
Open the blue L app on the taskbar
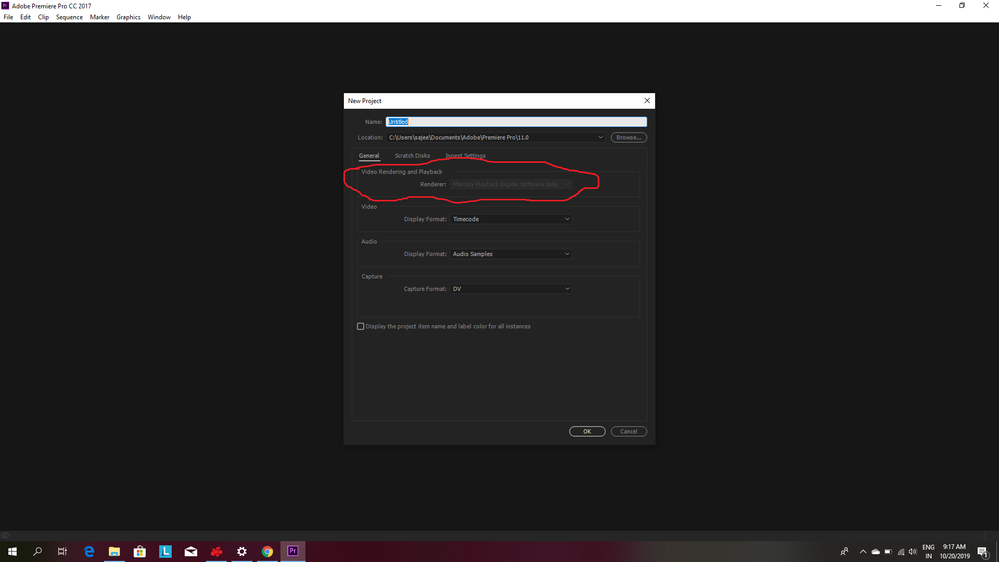pyautogui.click(x=165, y=551)
